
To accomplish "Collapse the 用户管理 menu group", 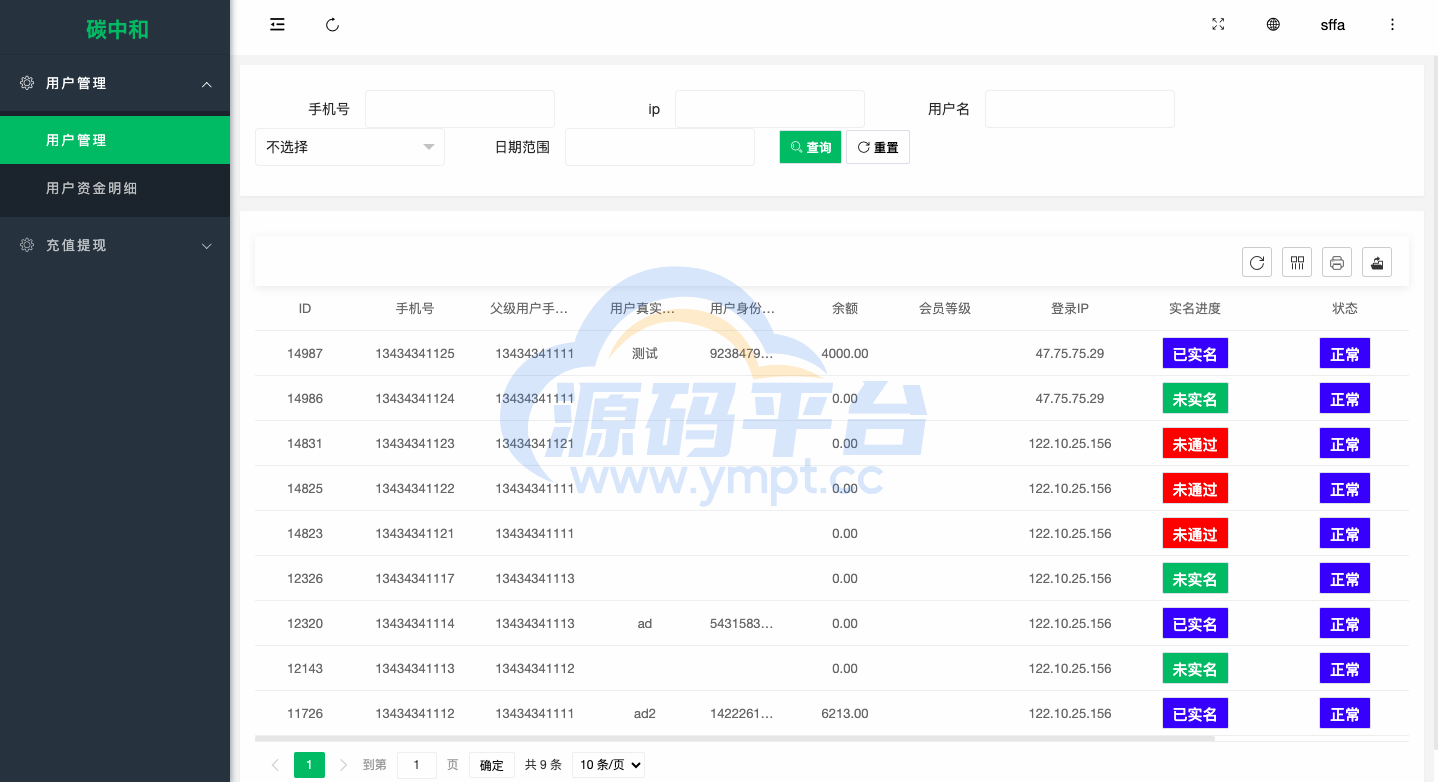I will tap(207, 84).
